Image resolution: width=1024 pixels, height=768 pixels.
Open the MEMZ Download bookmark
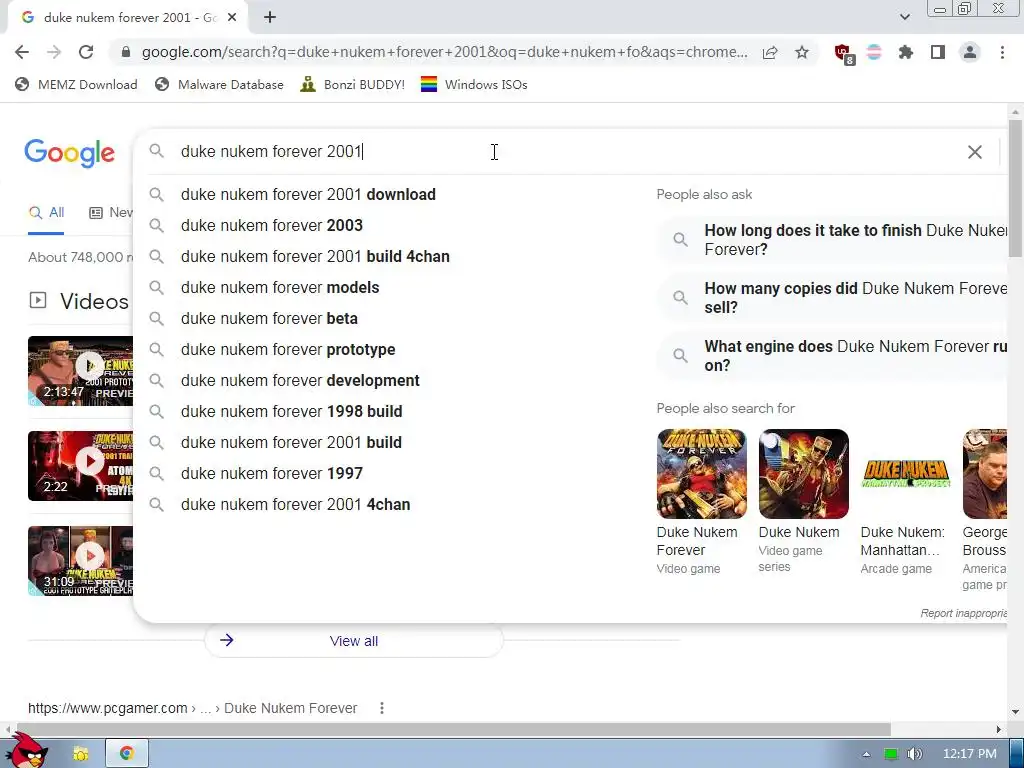click(x=76, y=85)
